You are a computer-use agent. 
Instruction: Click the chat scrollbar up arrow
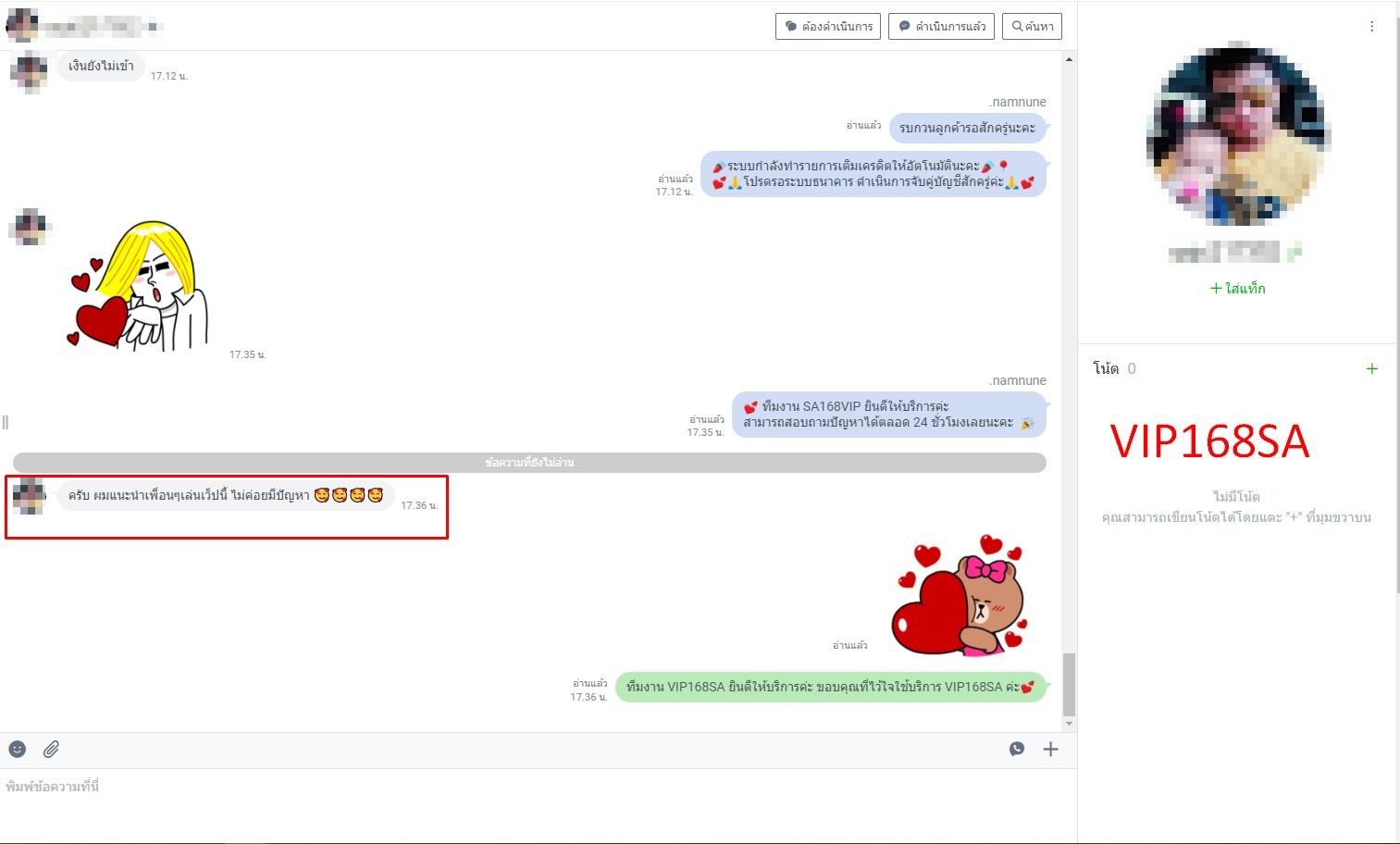click(x=1069, y=59)
